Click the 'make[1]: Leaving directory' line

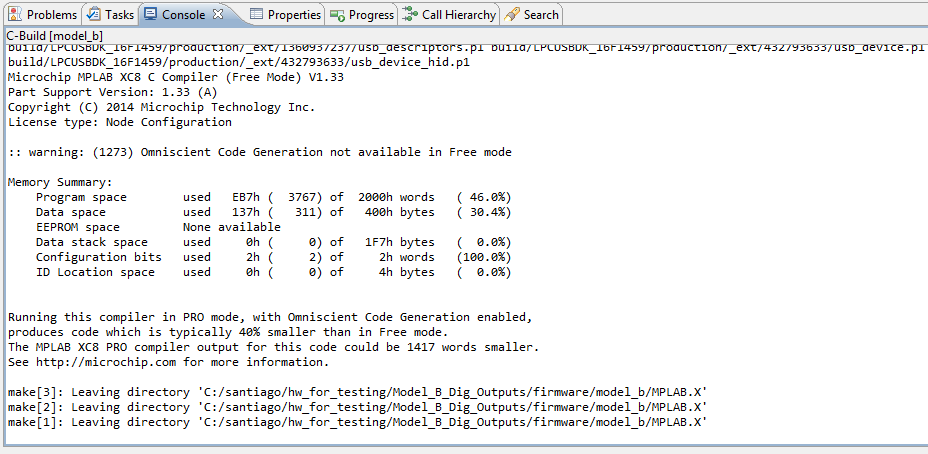tap(357, 422)
